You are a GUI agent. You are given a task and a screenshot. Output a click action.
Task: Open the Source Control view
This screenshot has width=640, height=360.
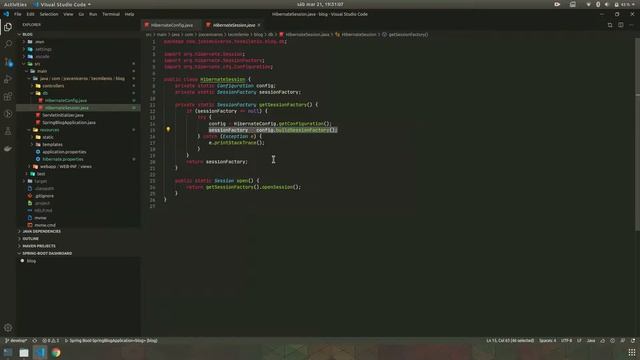pos(8,62)
